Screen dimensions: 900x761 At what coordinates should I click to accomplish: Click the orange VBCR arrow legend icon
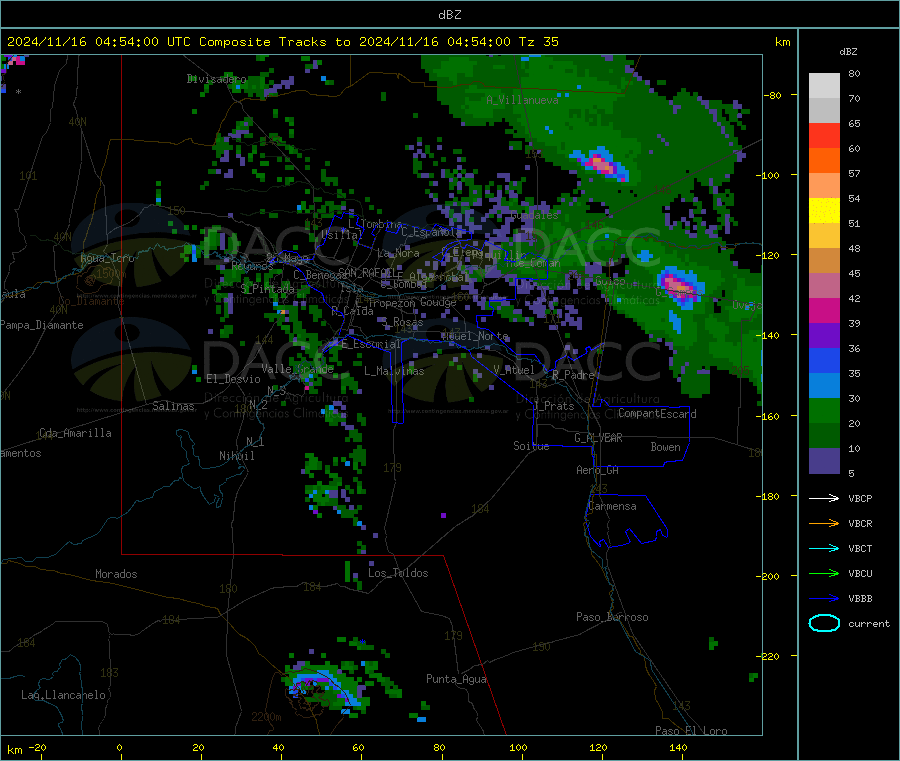click(824, 523)
